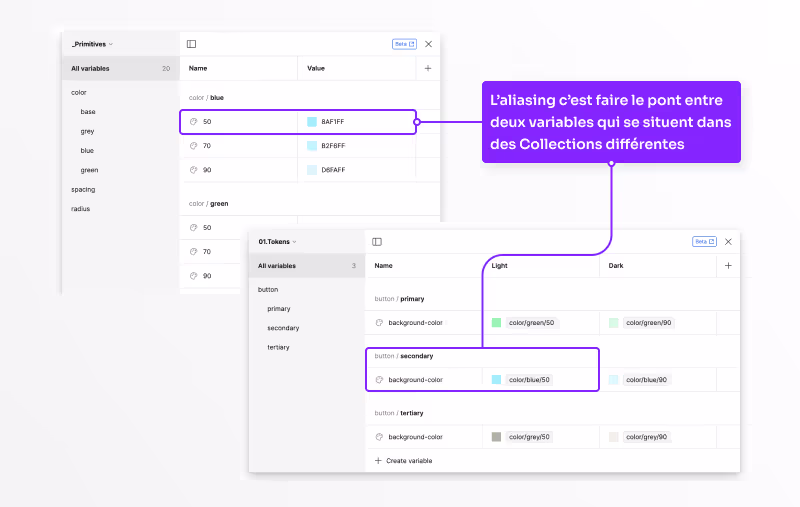
Task: Click the D6FAFF hex value
Action: [333, 170]
